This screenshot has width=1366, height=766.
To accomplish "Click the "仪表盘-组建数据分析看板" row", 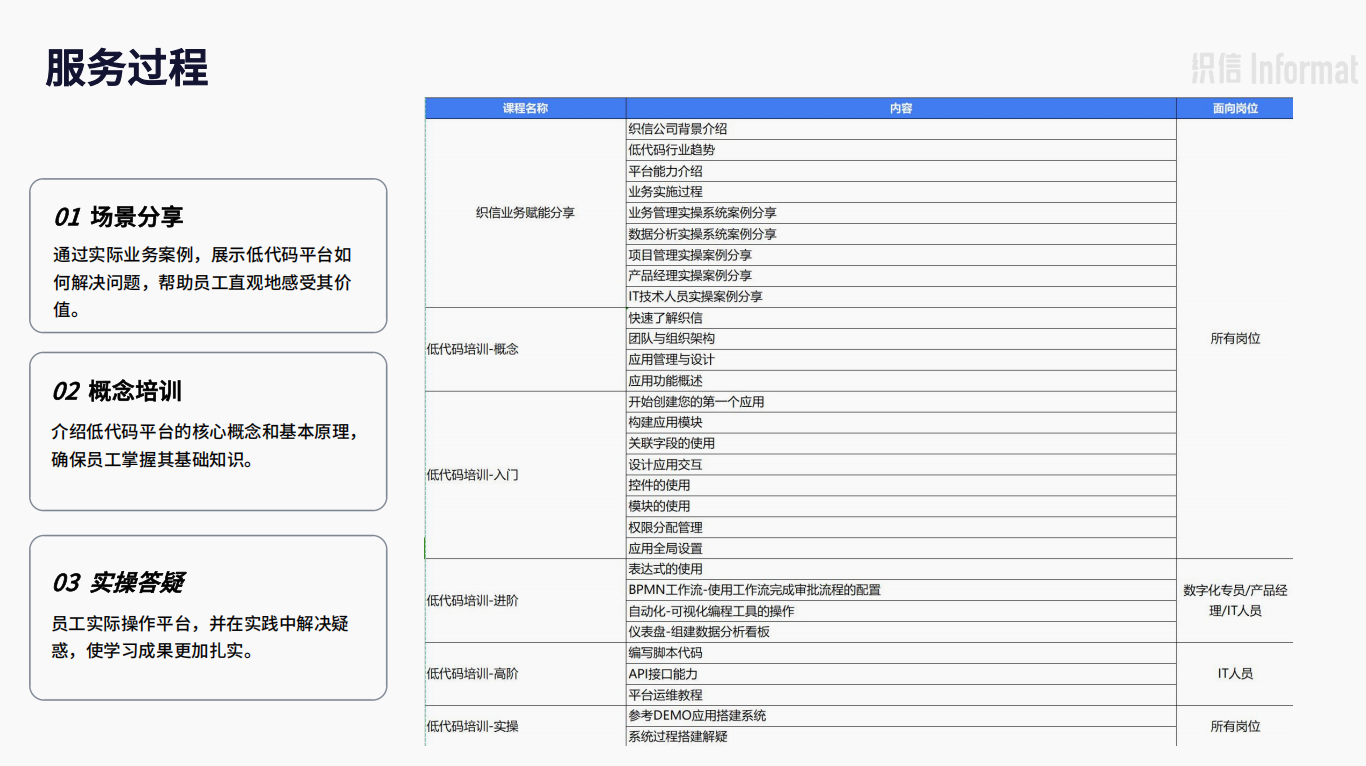I will pos(901,632).
